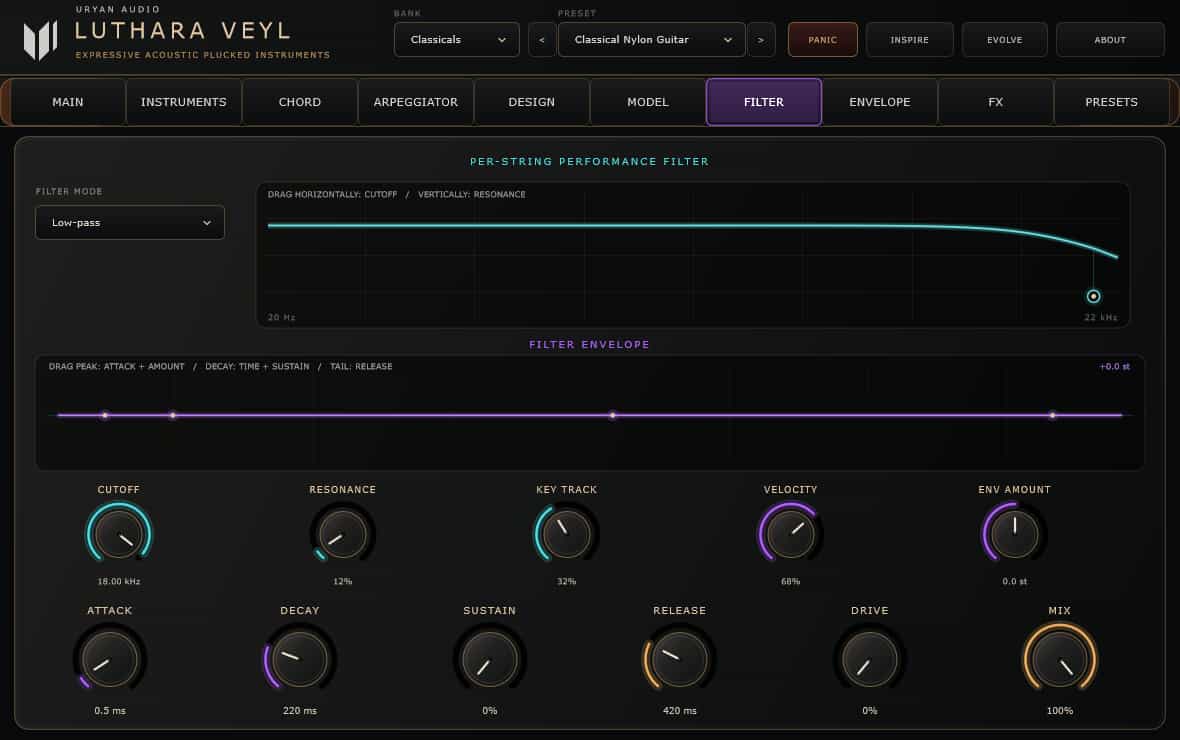Open the CHORD tab

[x=300, y=102]
